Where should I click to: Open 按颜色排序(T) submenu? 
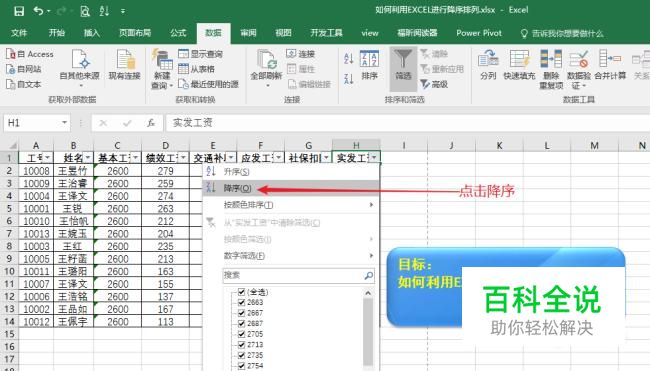[x=291, y=205]
